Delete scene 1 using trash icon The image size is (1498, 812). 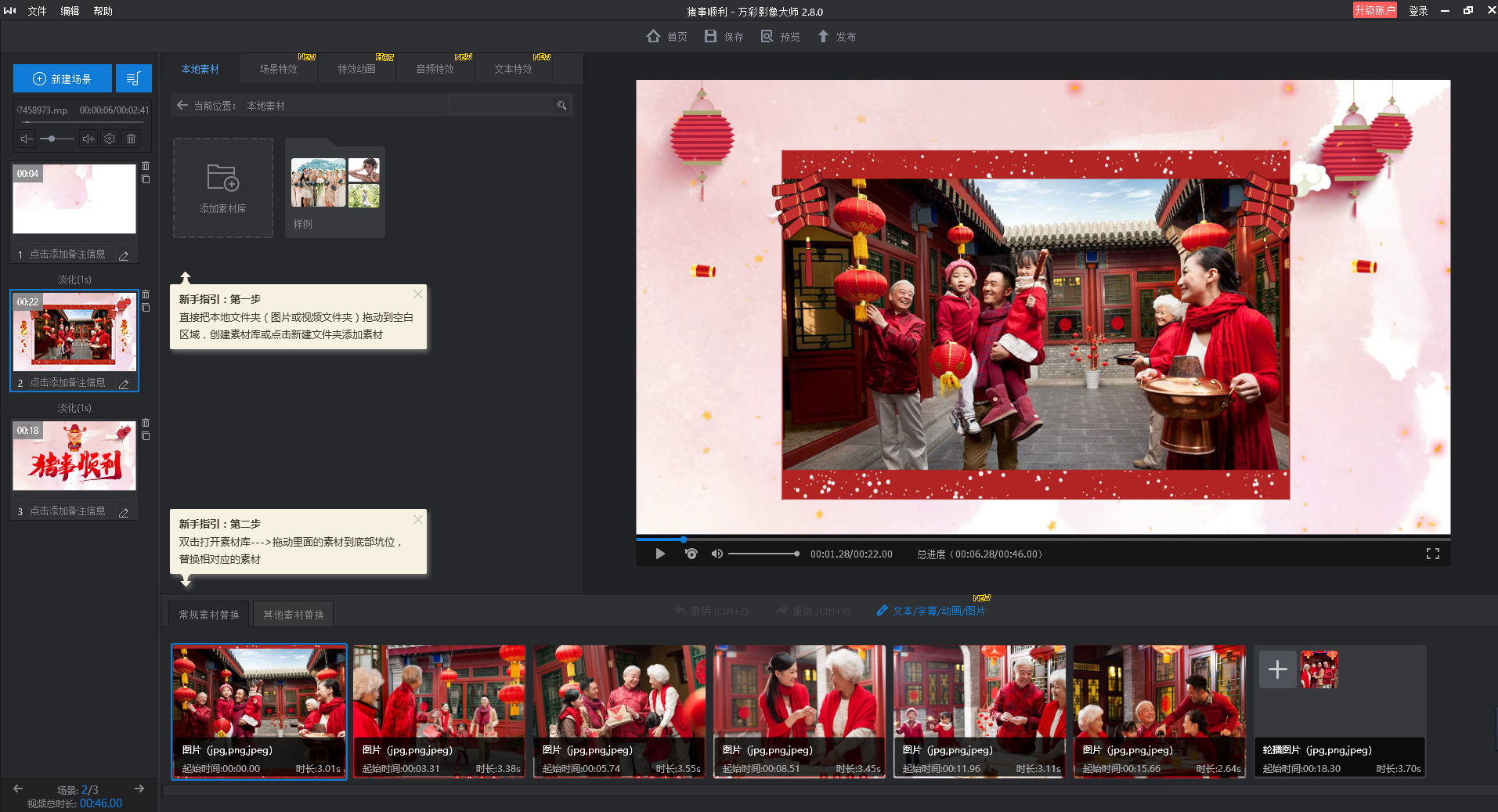coord(146,166)
